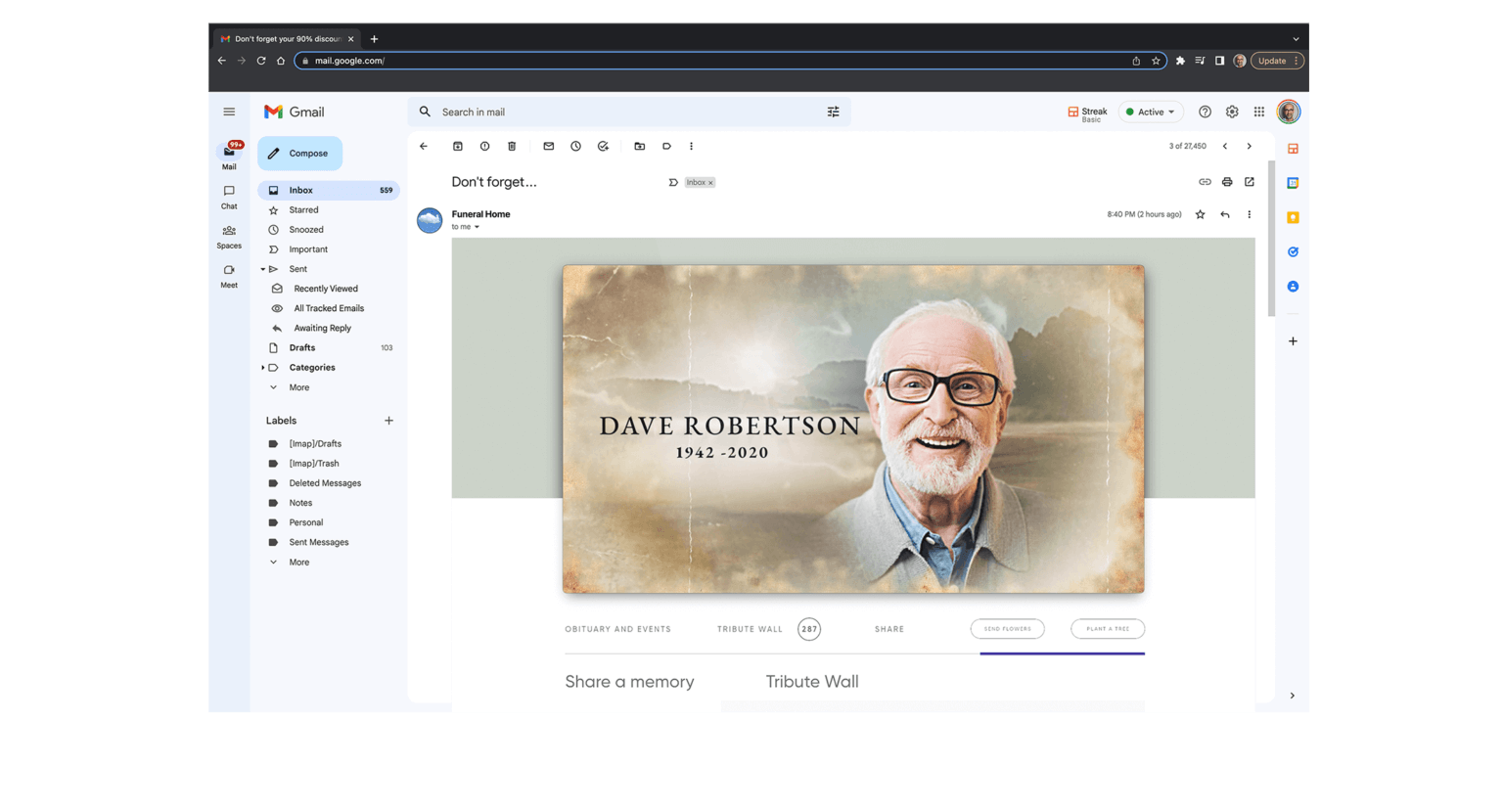Print the email using the printer icon

[1227, 182]
